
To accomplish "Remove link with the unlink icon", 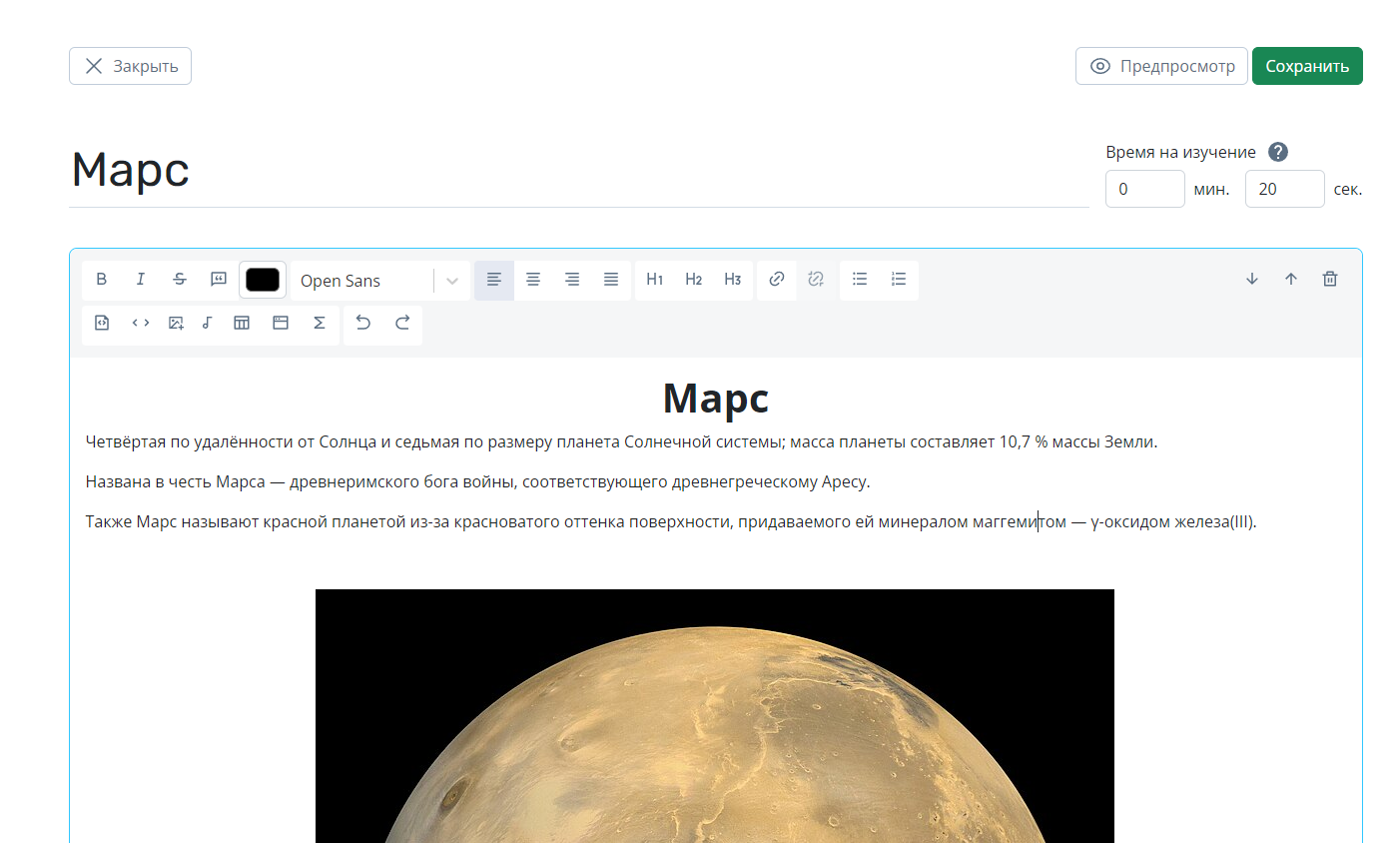I will tap(816, 280).
